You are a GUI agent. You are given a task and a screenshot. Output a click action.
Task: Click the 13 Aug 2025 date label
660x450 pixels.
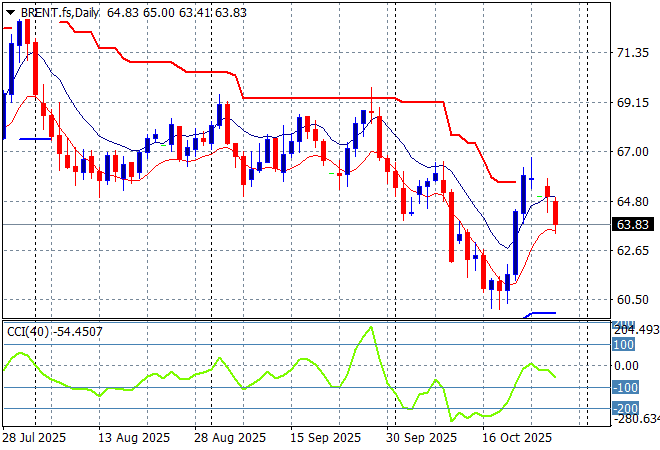click(134, 438)
